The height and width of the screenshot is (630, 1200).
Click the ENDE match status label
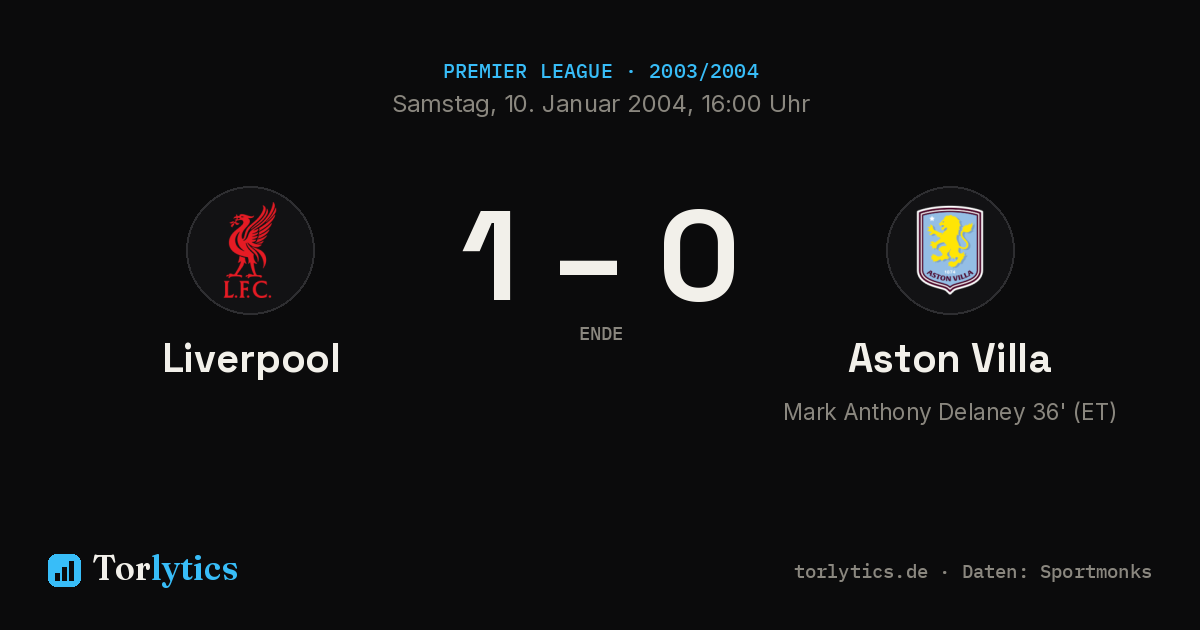pyautogui.click(x=601, y=334)
